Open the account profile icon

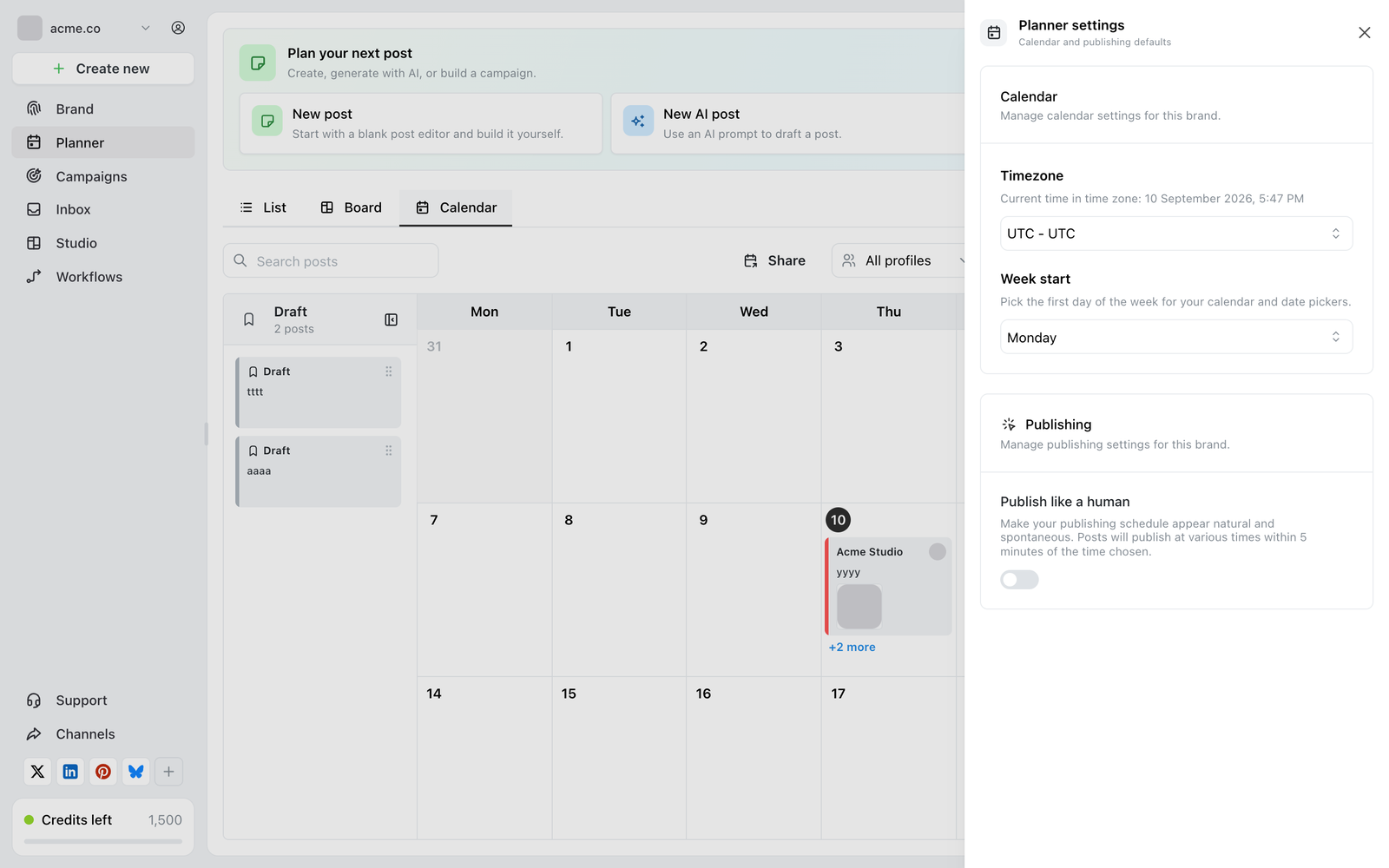178,28
